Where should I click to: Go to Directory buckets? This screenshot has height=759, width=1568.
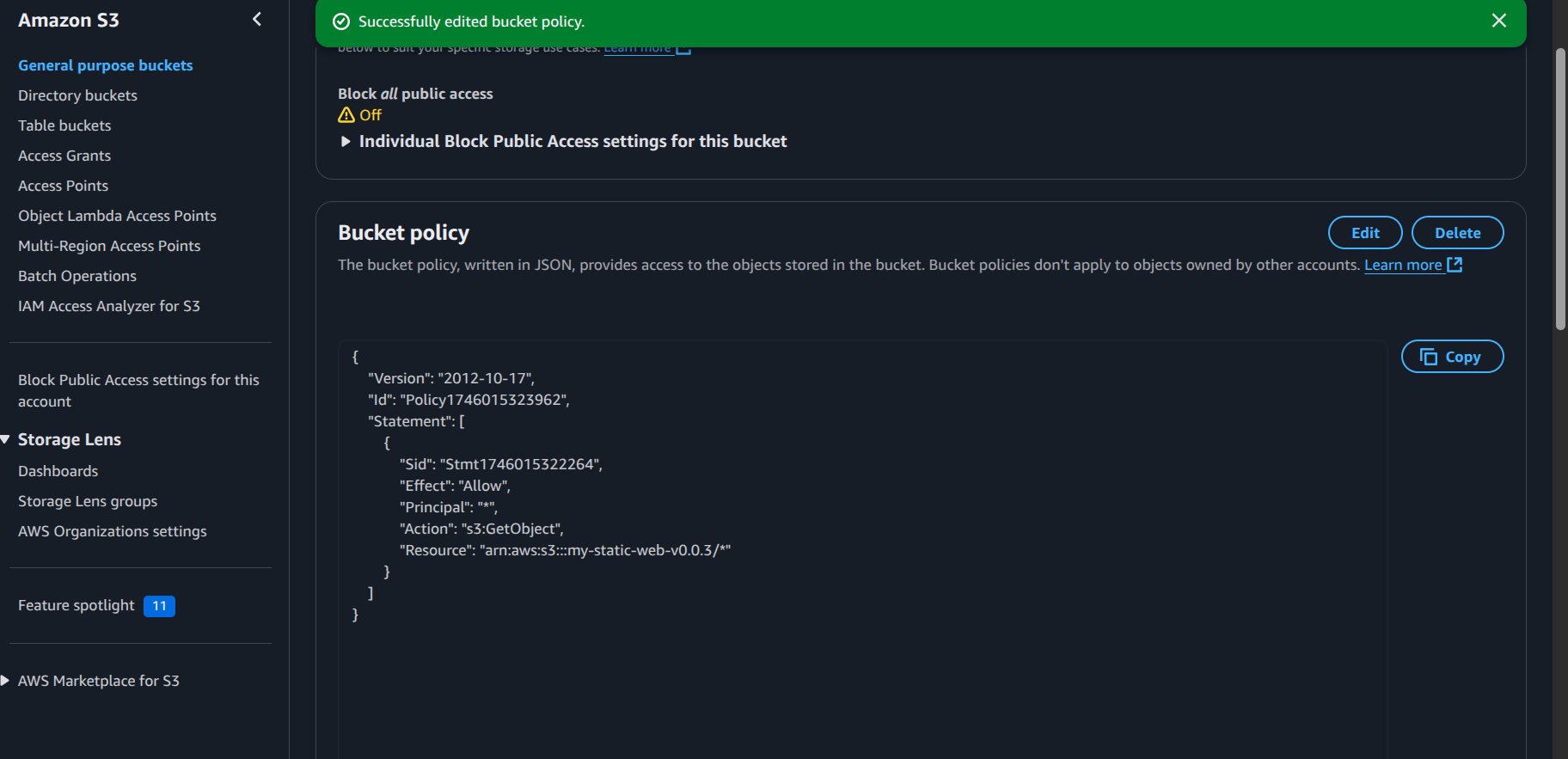point(77,95)
